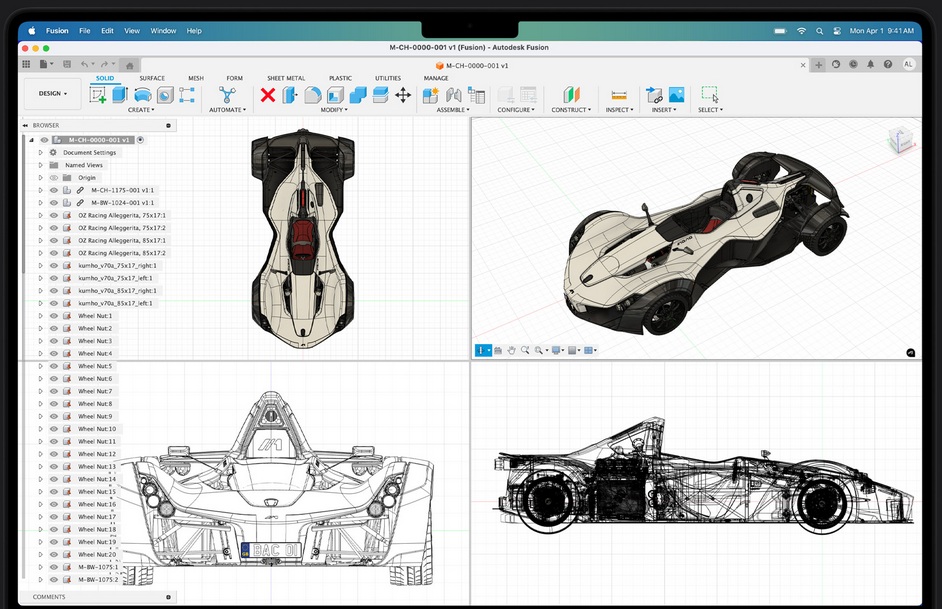Click the Measure ruler icon

click(619, 94)
